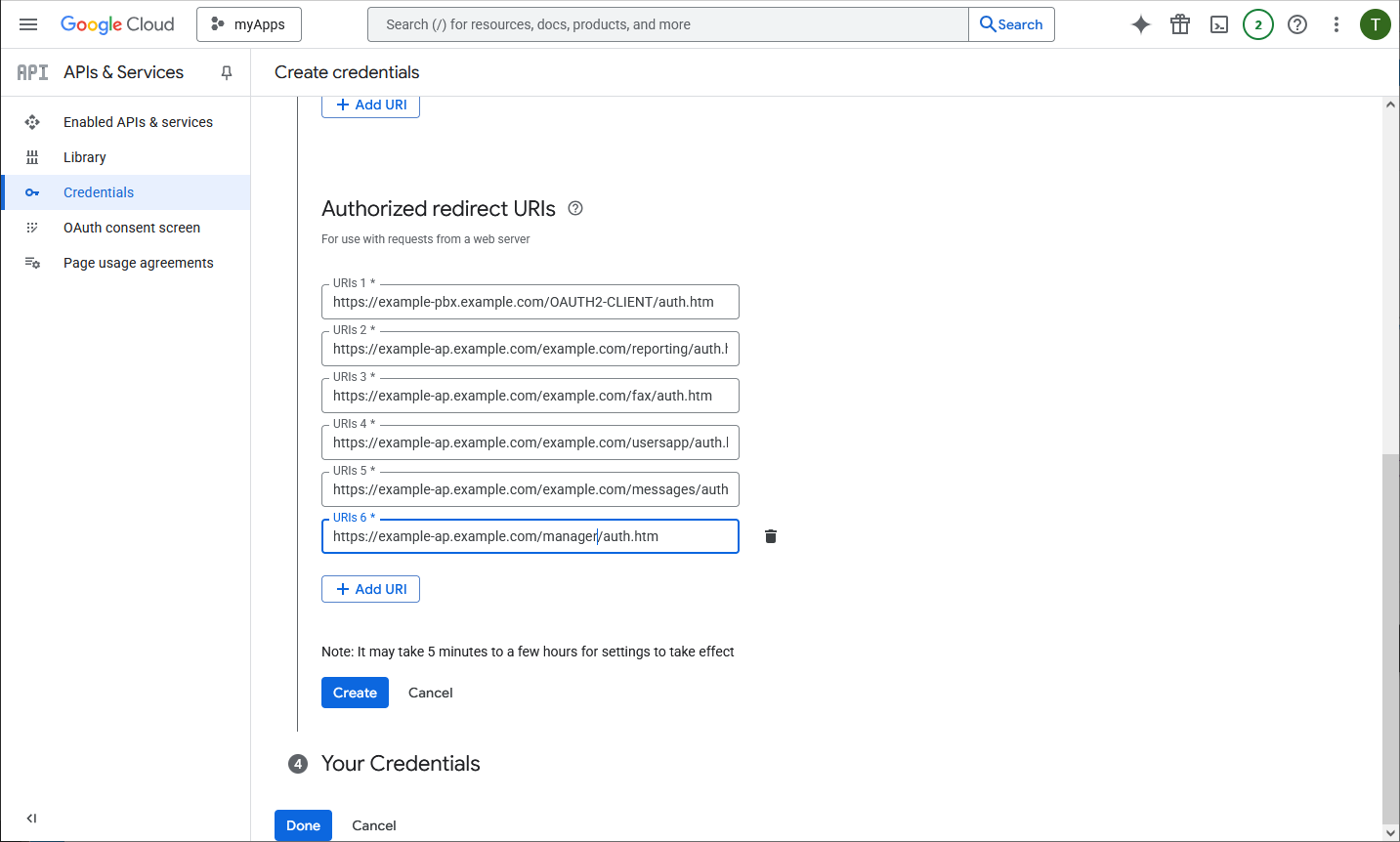Delete URI 6 with trash icon

pyautogui.click(x=771, y=536)
